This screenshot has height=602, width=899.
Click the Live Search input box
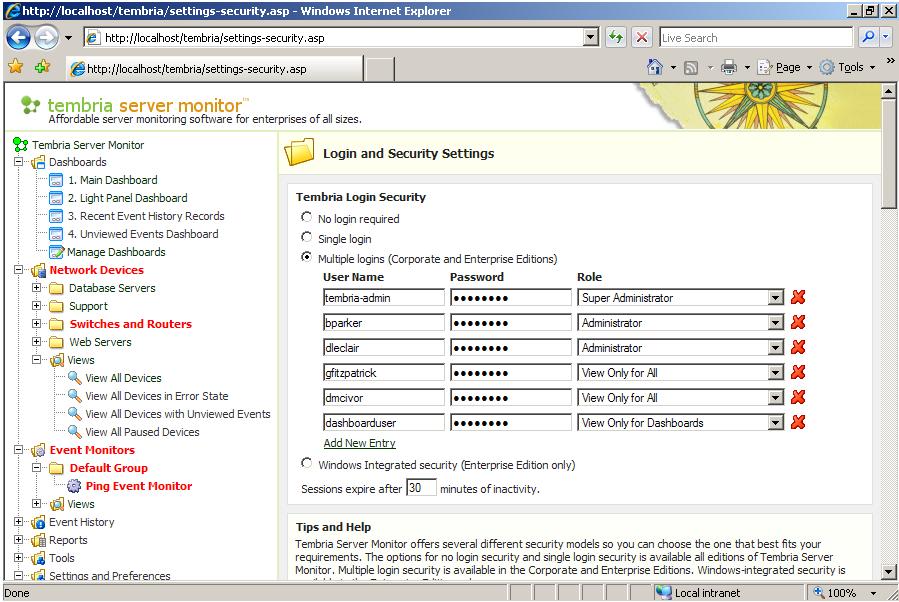pyautogui.click(x=756, y=38)
